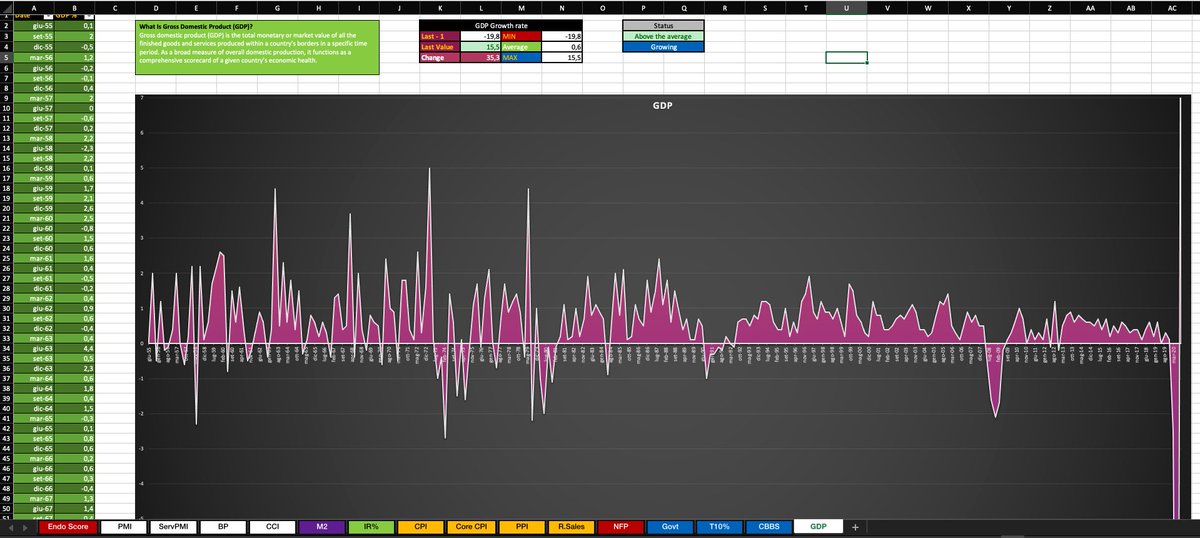Select the active GDP sheet tab
This screenshot has width=1200, height=538.
pos(818,526)
